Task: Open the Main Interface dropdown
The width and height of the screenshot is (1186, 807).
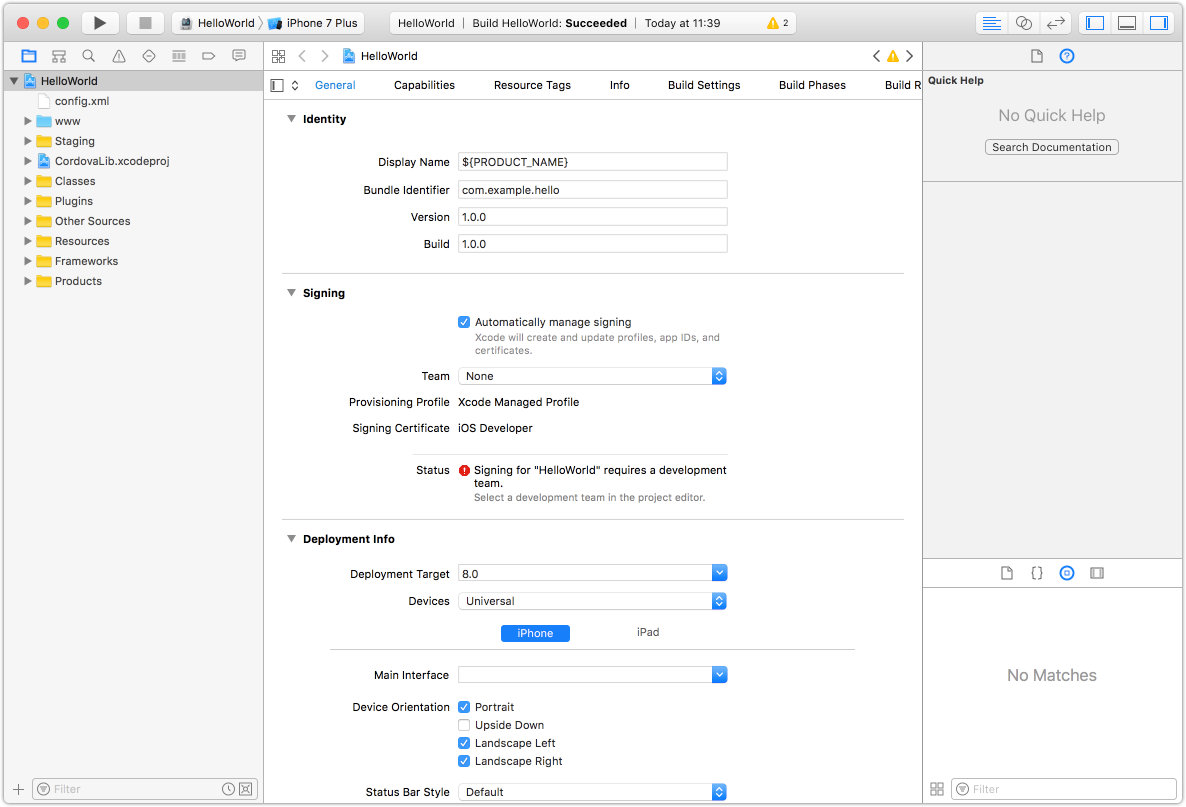Action: coord(719,675)
